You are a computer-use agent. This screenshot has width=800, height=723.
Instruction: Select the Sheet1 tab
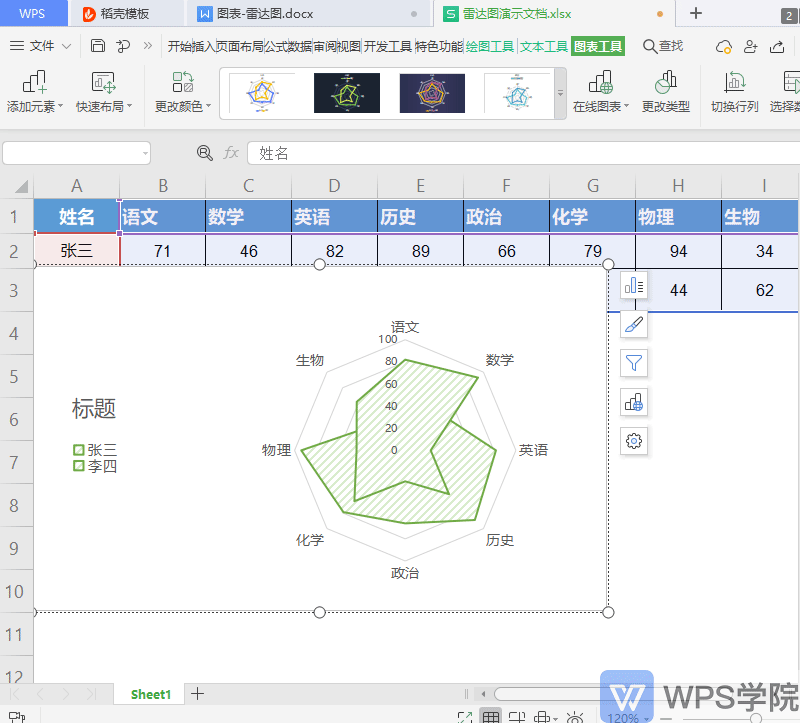(151, 694)
